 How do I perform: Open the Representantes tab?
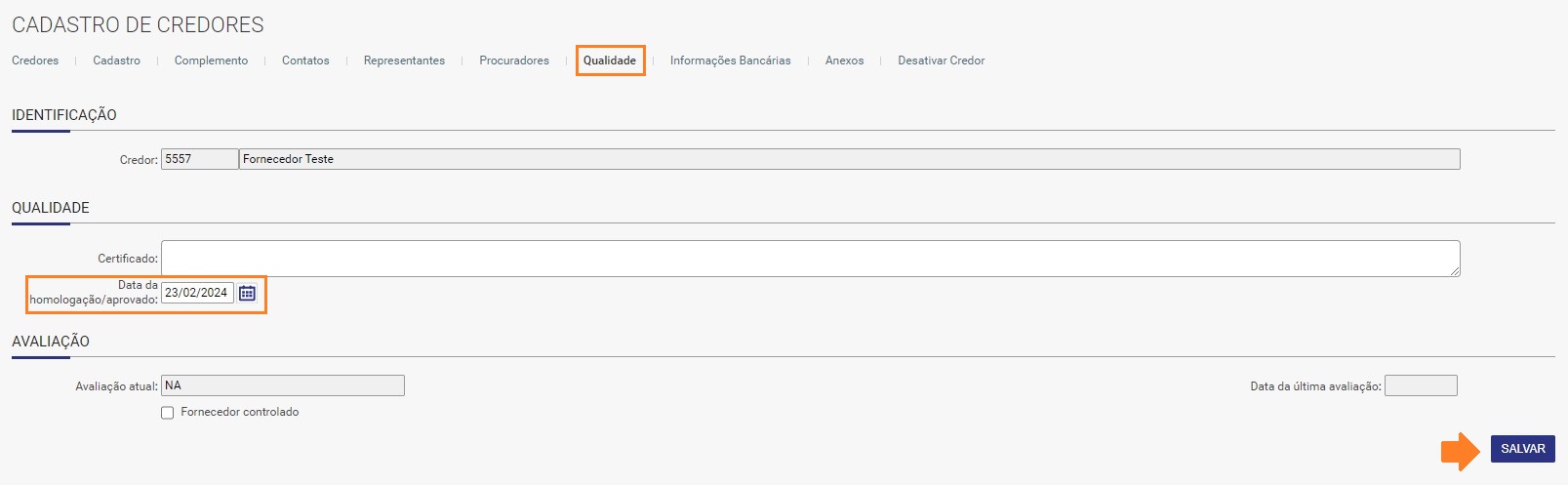pos(404,61)
